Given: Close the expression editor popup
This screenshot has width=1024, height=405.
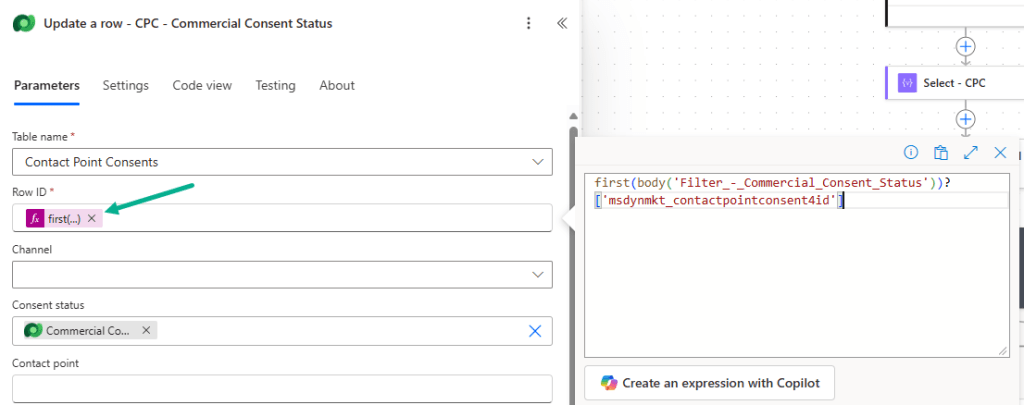Looking at the screenshot, I should (x=1000, y=153).
